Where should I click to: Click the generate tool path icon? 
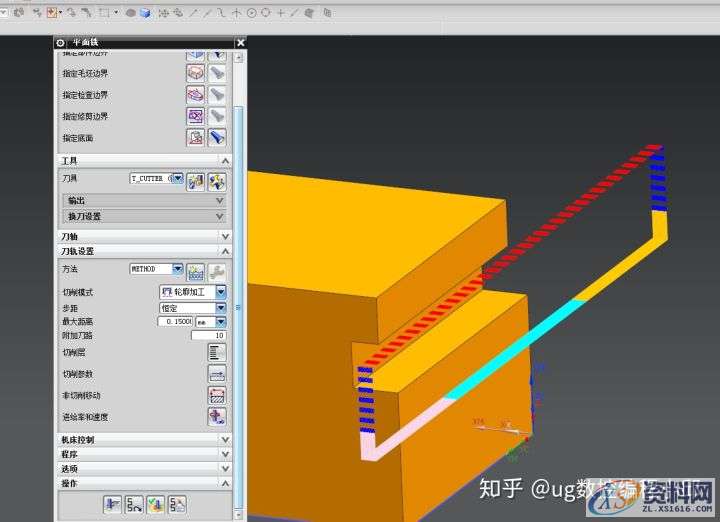112,505
